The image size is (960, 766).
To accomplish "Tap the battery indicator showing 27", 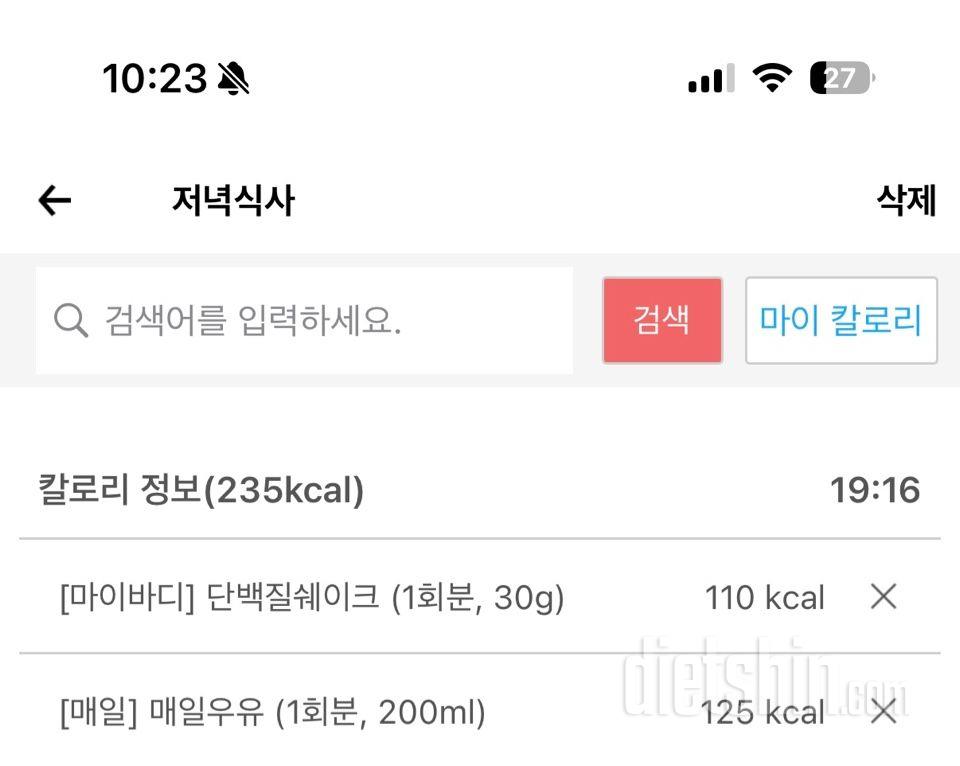I will [x=841, y=77].
